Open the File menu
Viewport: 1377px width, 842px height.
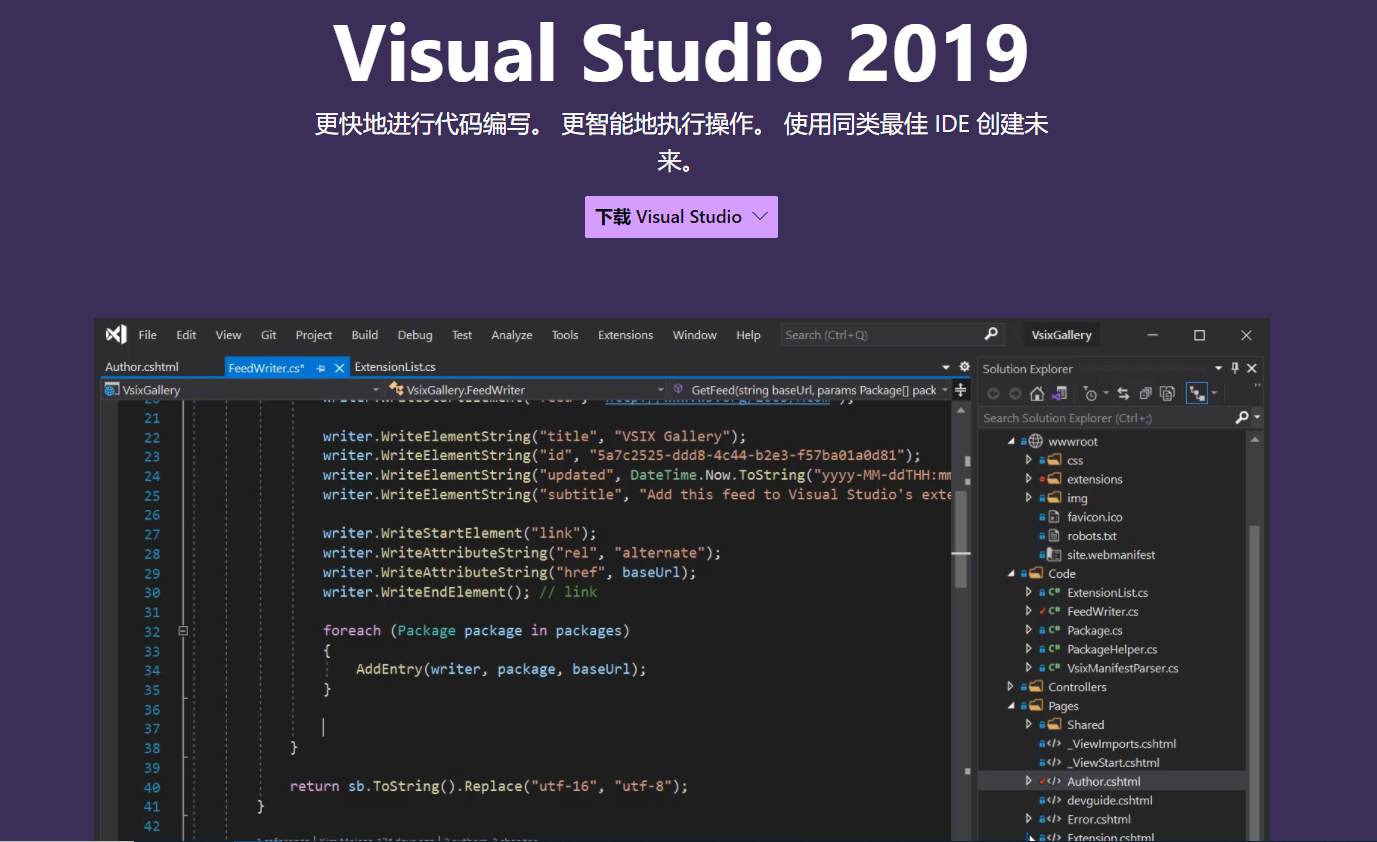click(148, 335)
